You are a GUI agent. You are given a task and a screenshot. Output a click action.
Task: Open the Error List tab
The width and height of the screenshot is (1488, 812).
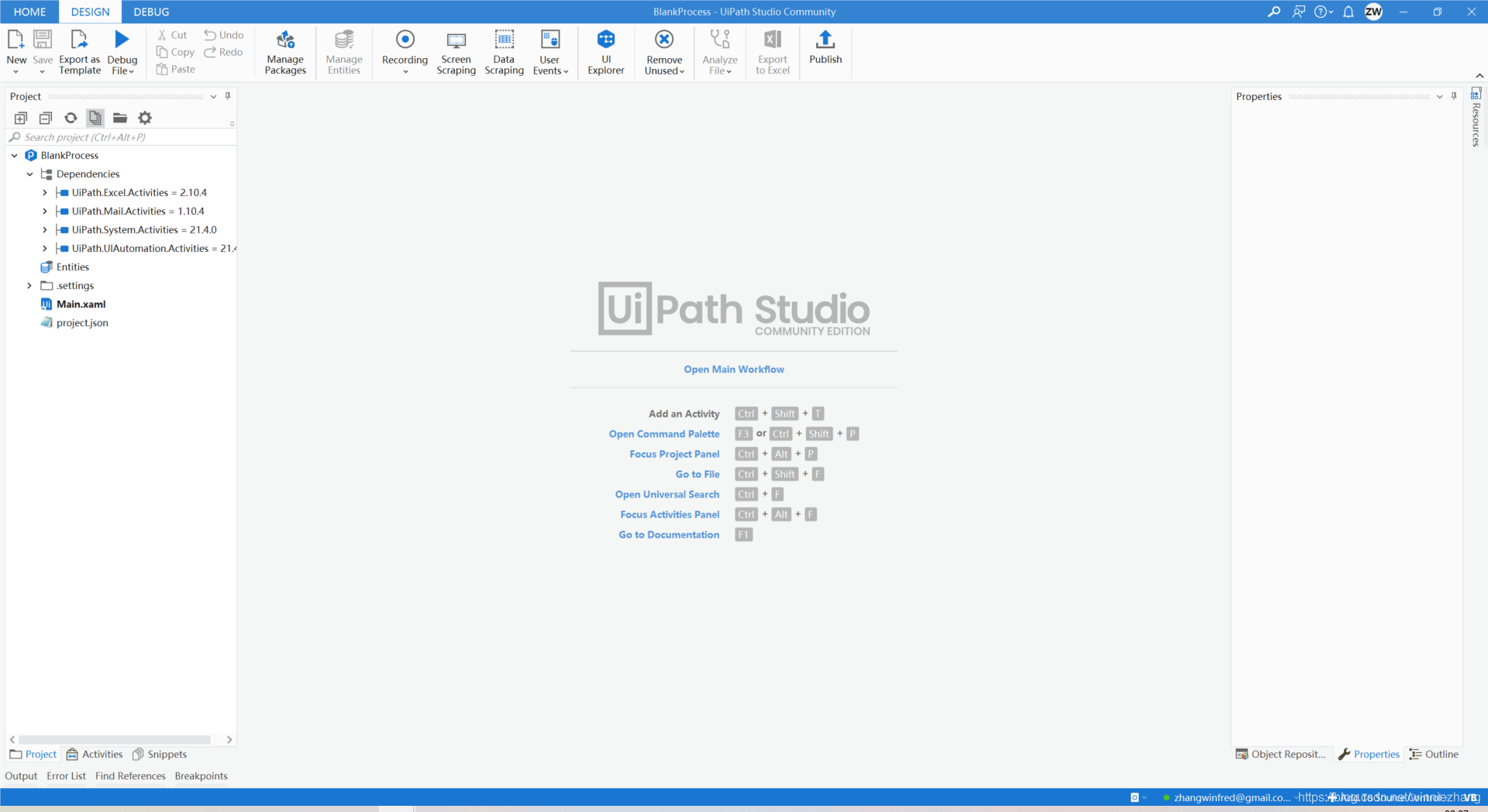pos(66,776)
